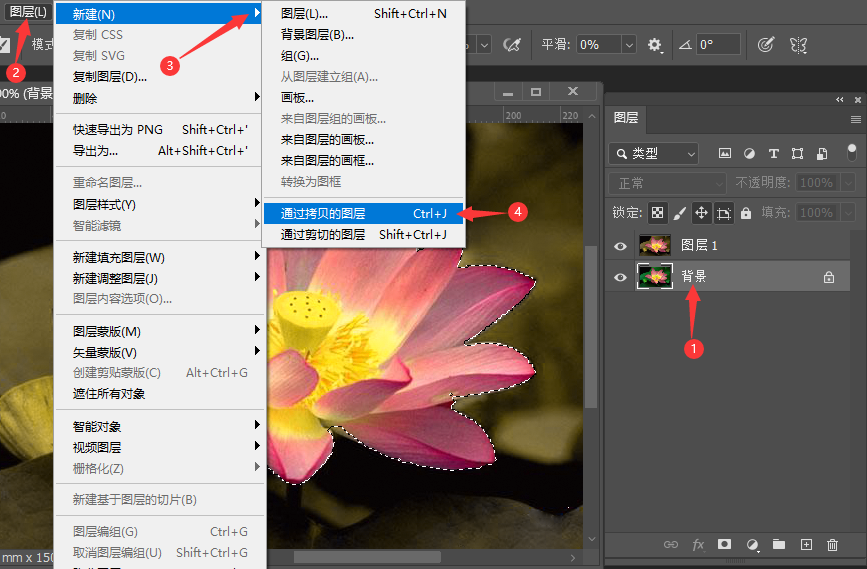Select 复制图层(D)... menu item
Image resolution: width=867 pixels, height=569 pixels.
click(x=160, y=77)
